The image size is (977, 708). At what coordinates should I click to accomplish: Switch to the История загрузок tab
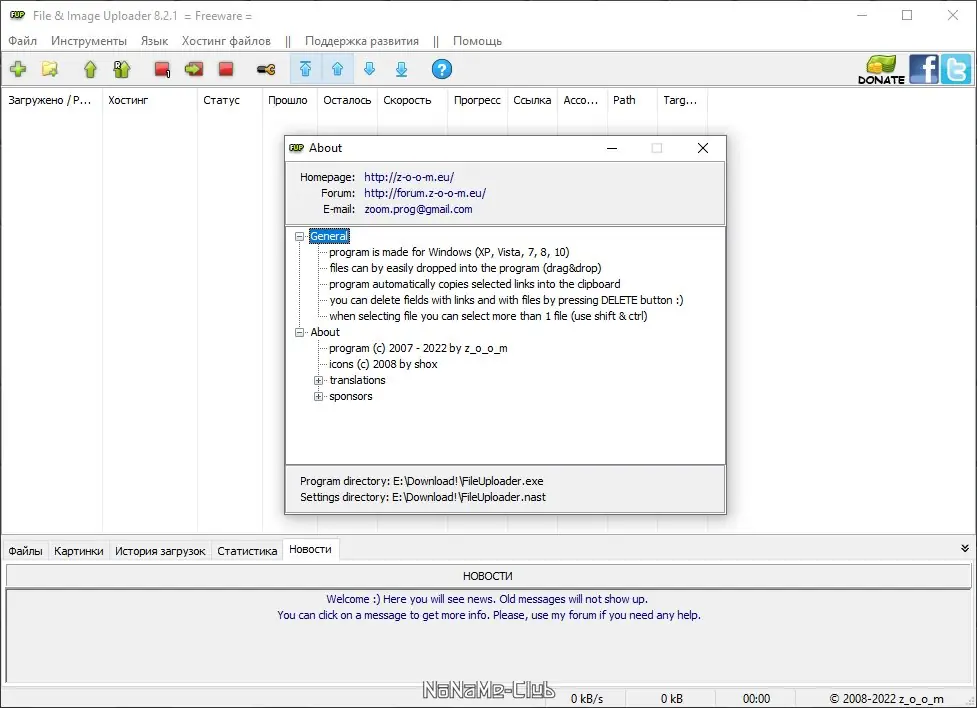(160, 551)
